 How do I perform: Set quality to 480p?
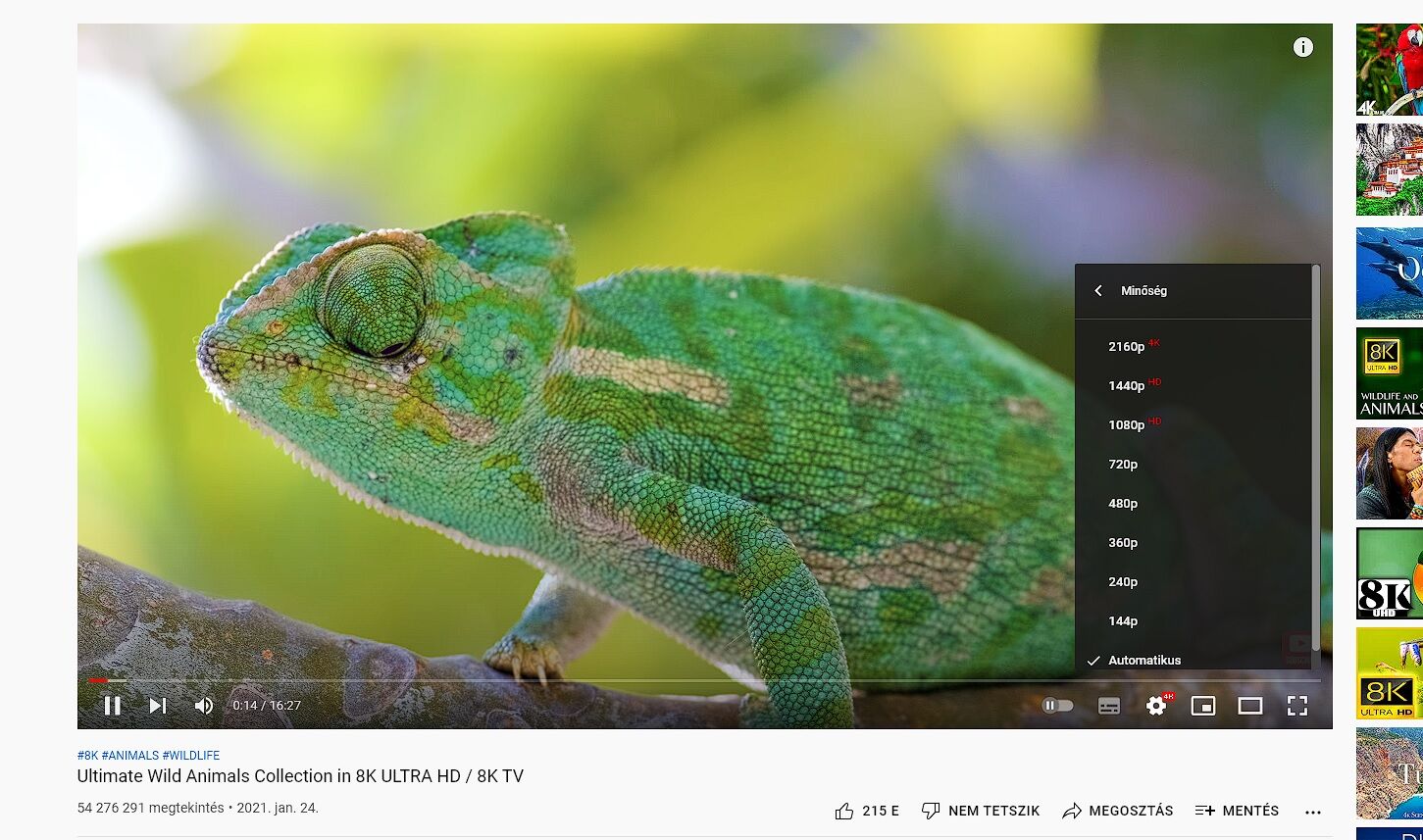click(x=1193, y=503)
